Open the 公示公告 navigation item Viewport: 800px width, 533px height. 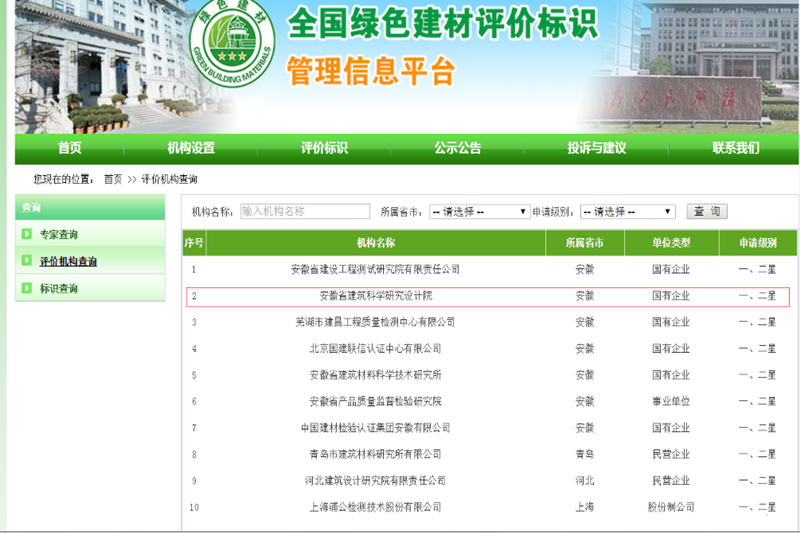click(x=457, y=148)
